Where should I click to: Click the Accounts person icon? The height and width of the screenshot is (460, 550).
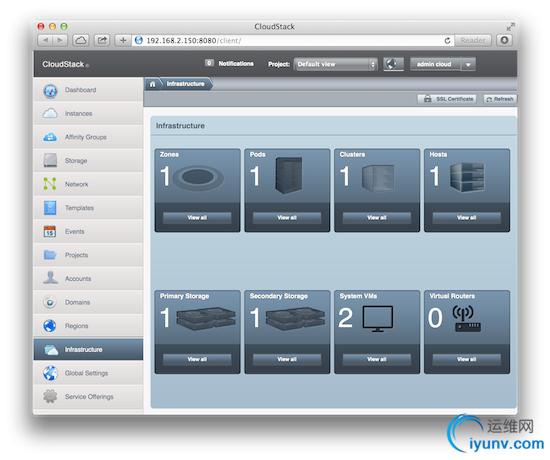(x=50, y=278)
